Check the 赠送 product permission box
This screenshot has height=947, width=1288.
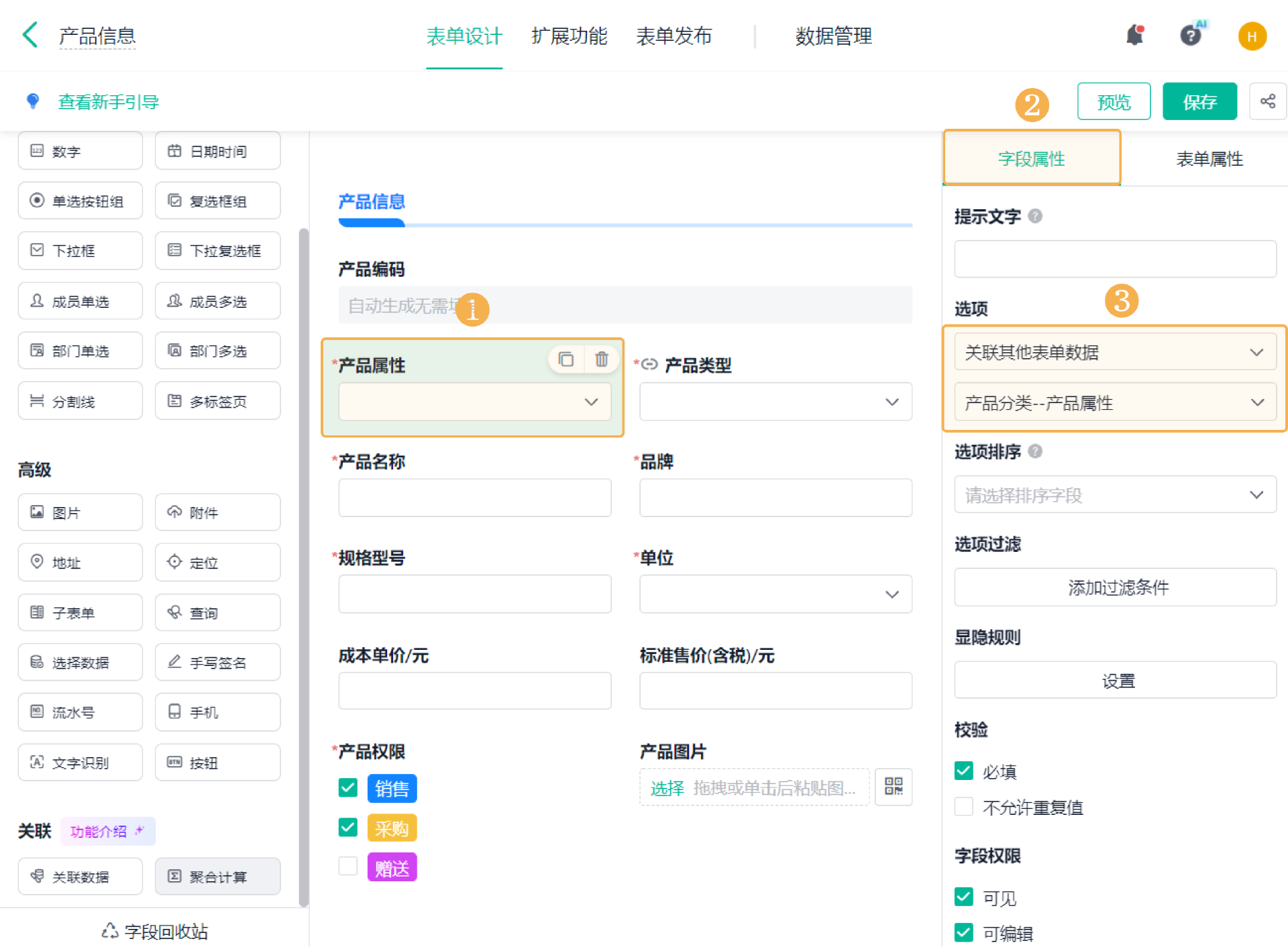[347, 867]
